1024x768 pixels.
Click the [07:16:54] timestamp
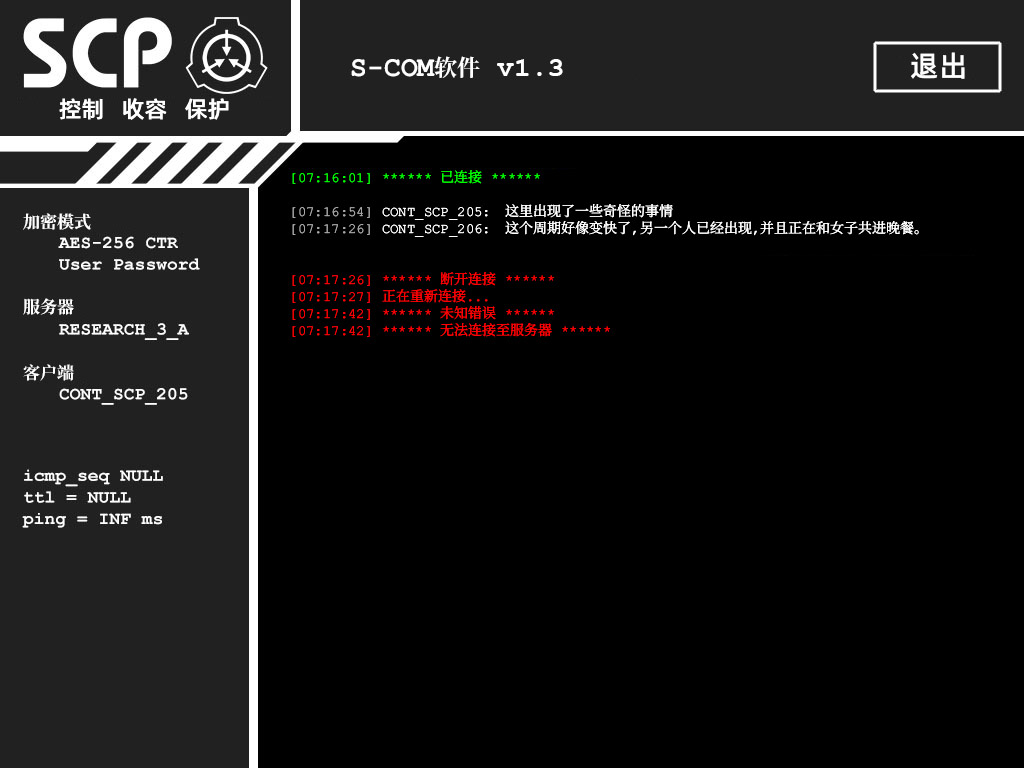(x=331, y=212)
